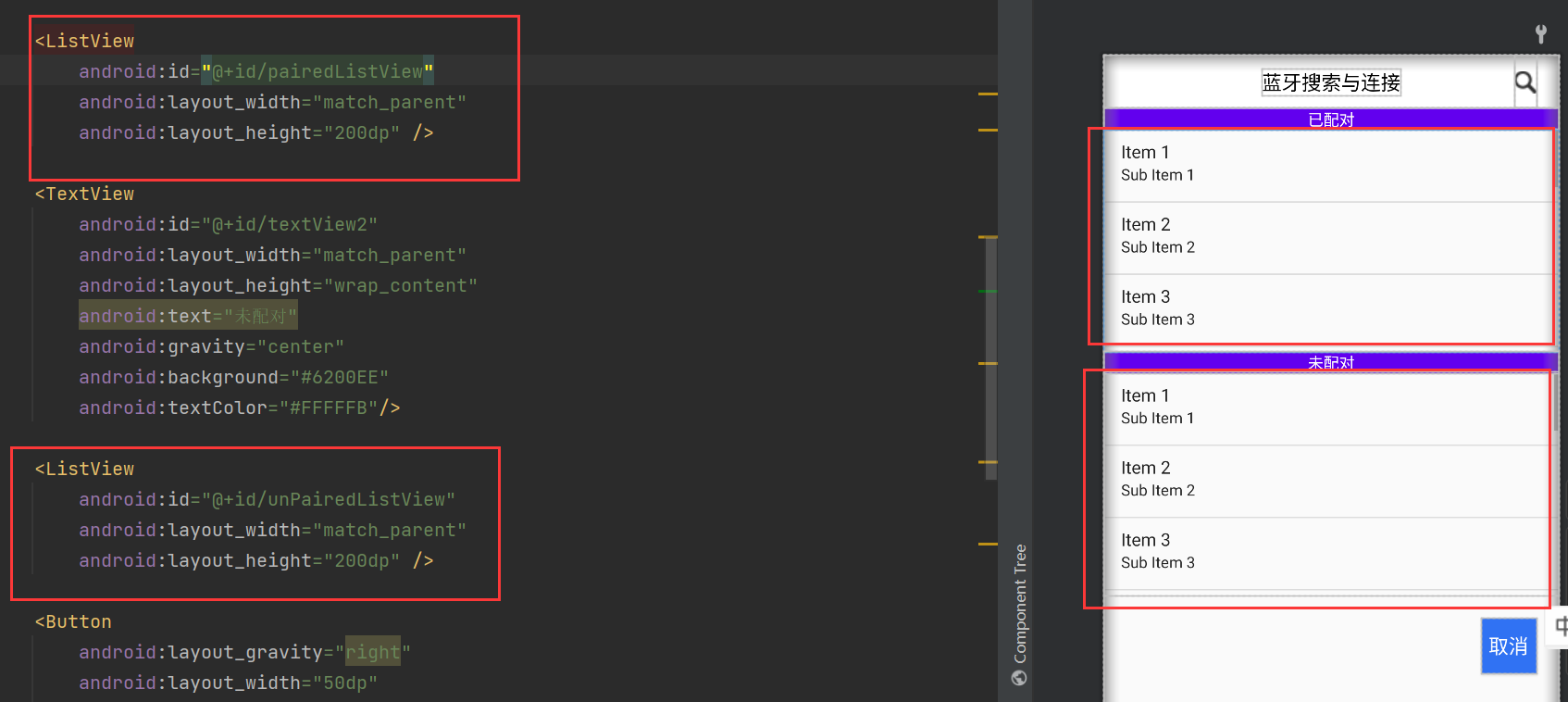Select Item 2 in the 未配对 list

tap(1327, 481)
